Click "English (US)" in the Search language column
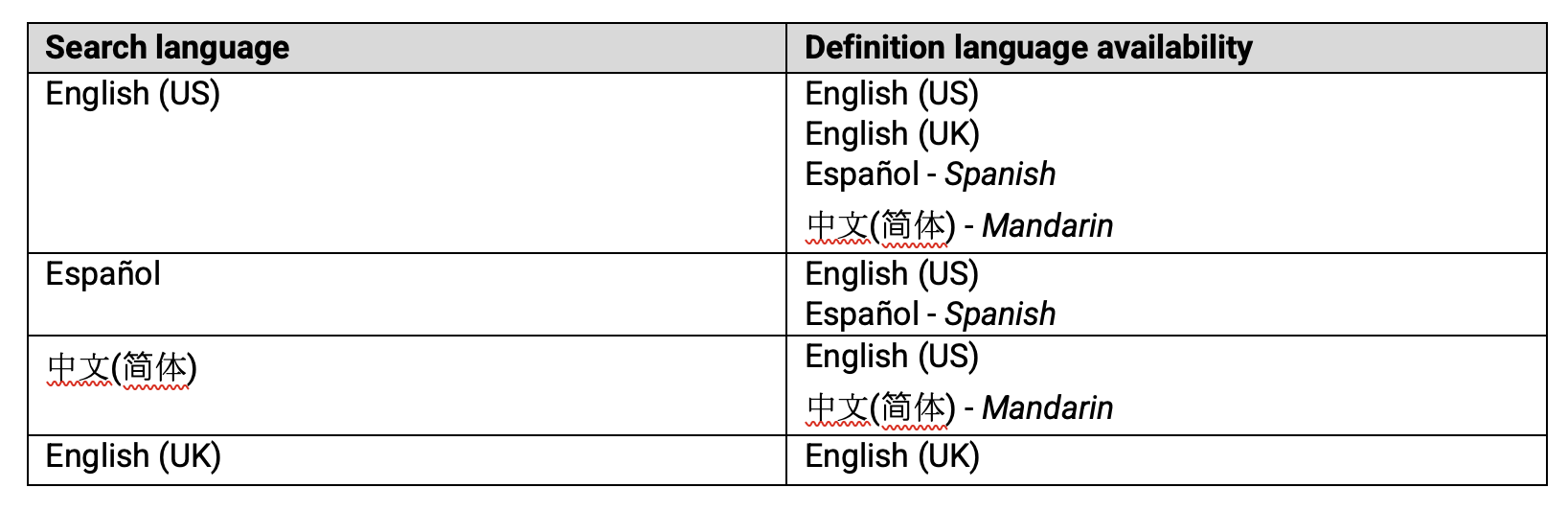The height and width of the screenshot is (511, 1568). (133, 94)
